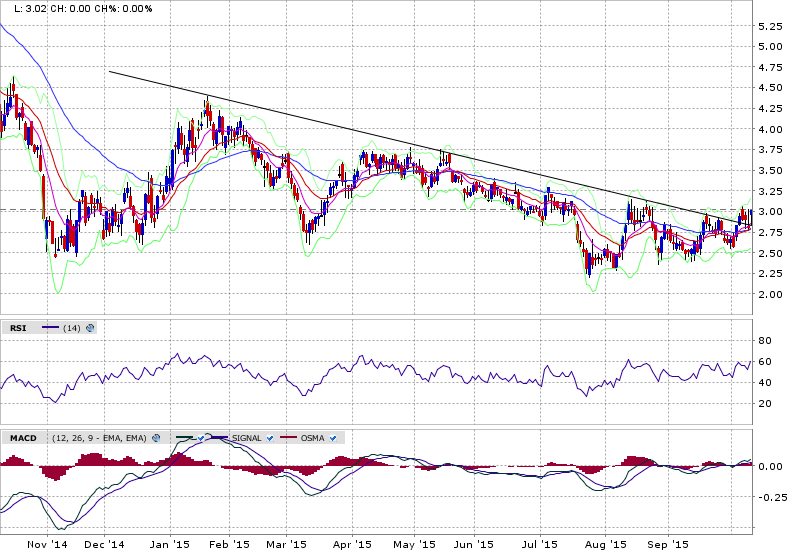Click the last price readout L: 3.02

pos(27,8)
